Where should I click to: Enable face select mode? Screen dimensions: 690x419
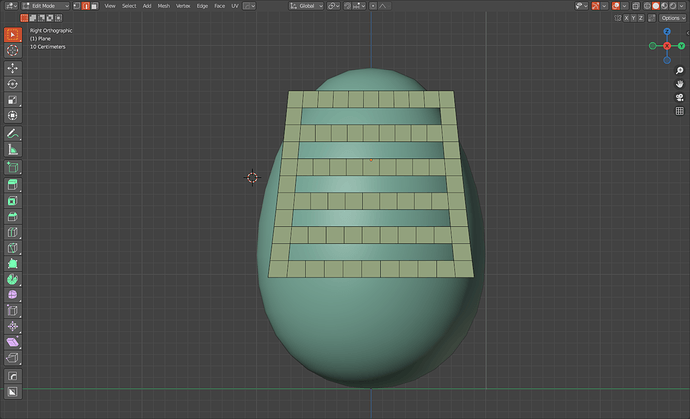(94, 6)
